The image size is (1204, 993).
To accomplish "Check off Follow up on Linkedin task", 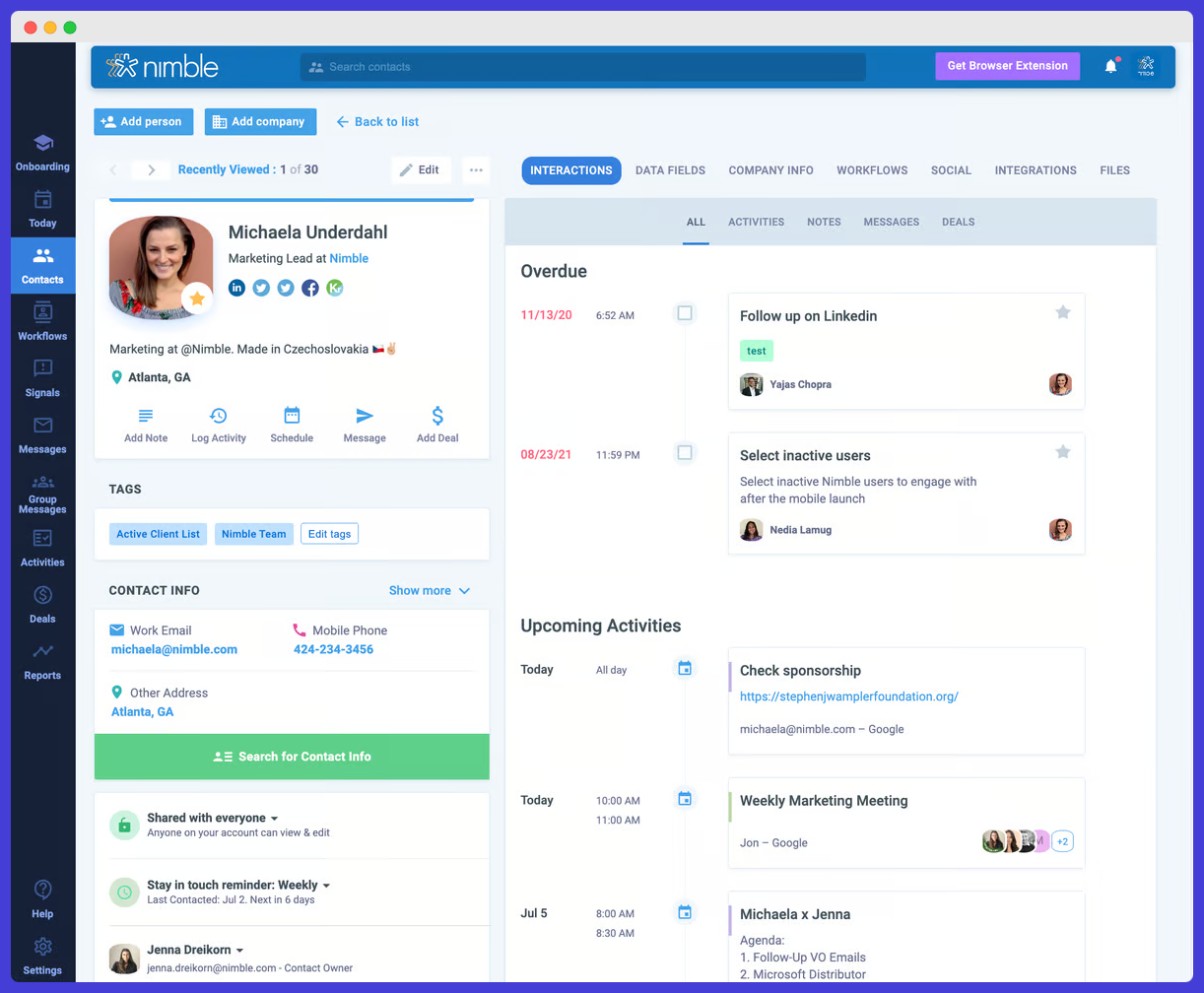I will coord(685,313).
